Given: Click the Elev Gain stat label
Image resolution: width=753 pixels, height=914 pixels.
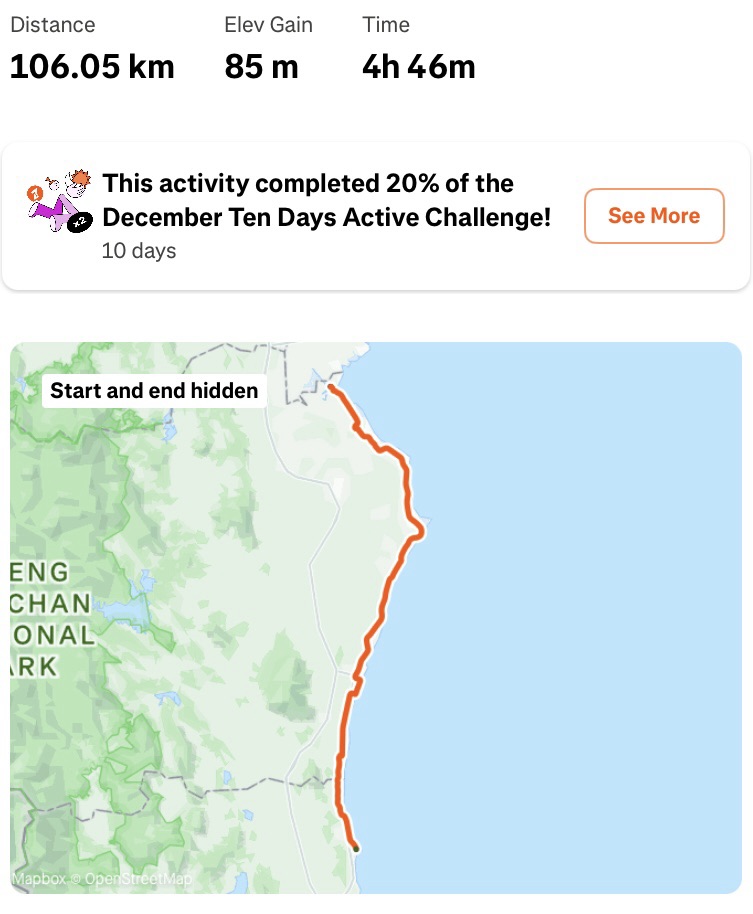Looking at the screenshot, I should (x=268, y=25).
